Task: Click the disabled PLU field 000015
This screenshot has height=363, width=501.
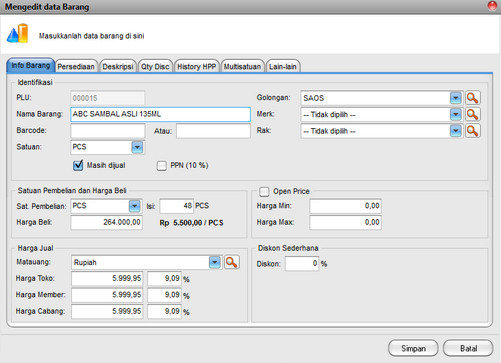Action: 108,98
